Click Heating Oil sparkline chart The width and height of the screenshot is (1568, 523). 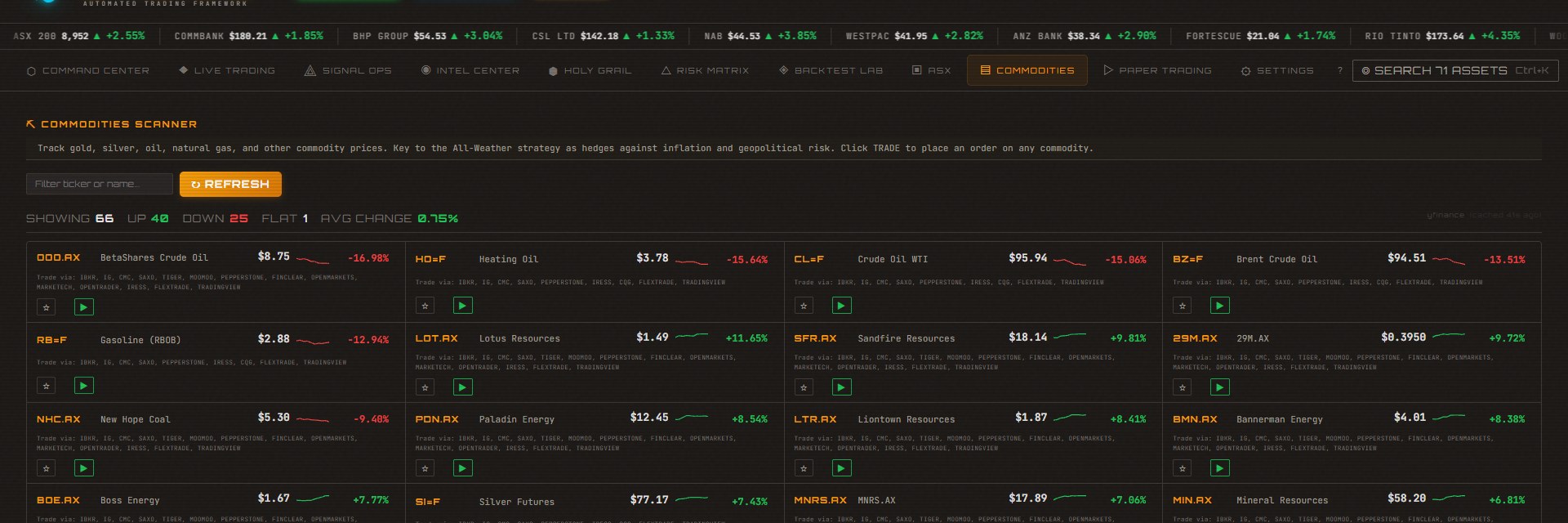pos(693,261)
